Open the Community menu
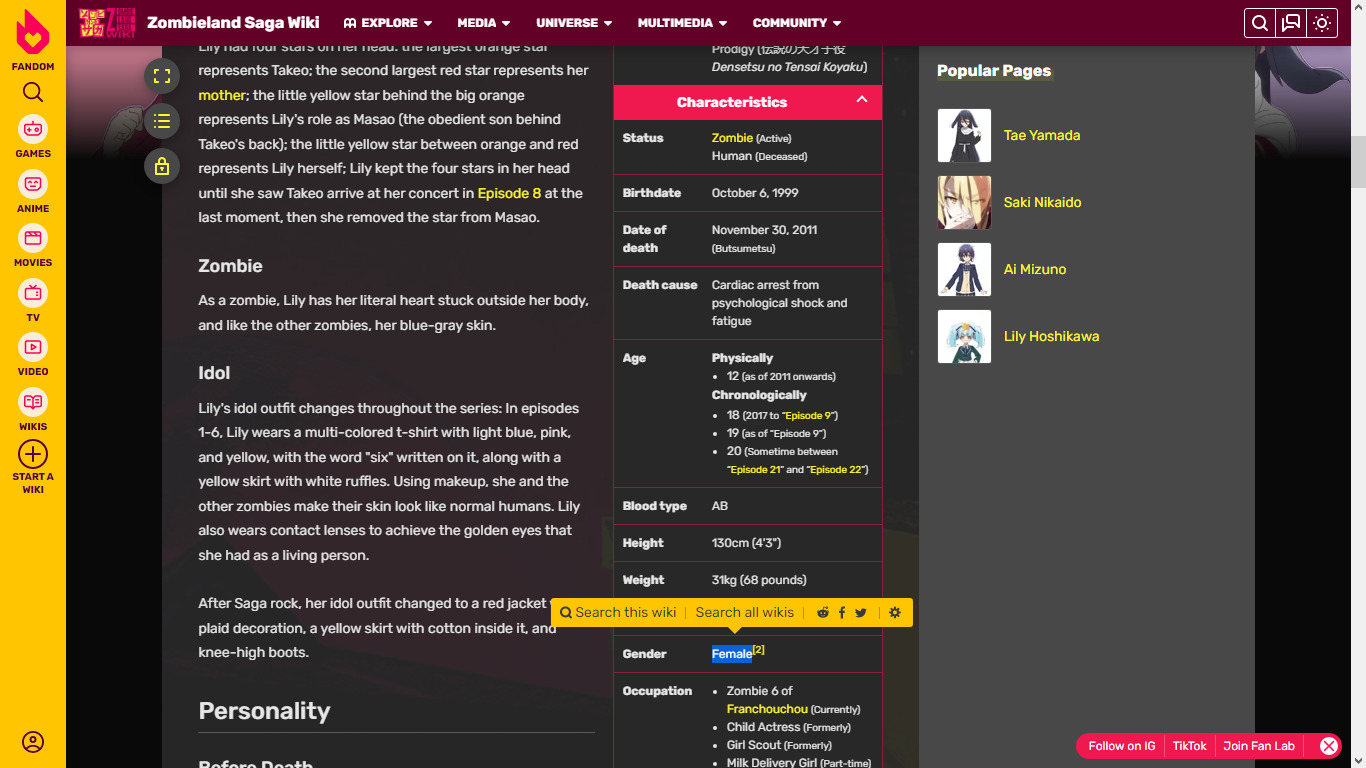This screenshot has height=768, width=1366. 797,23
